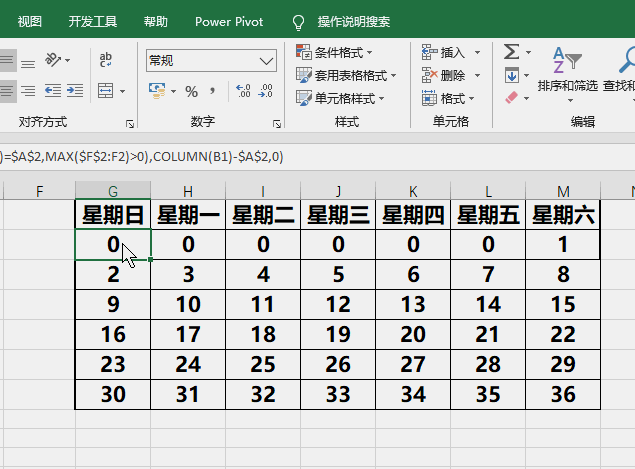The height and width of the screenshot is (469, 635).
Task: Select cell with 星期三
Action: (x=338, y=215)
